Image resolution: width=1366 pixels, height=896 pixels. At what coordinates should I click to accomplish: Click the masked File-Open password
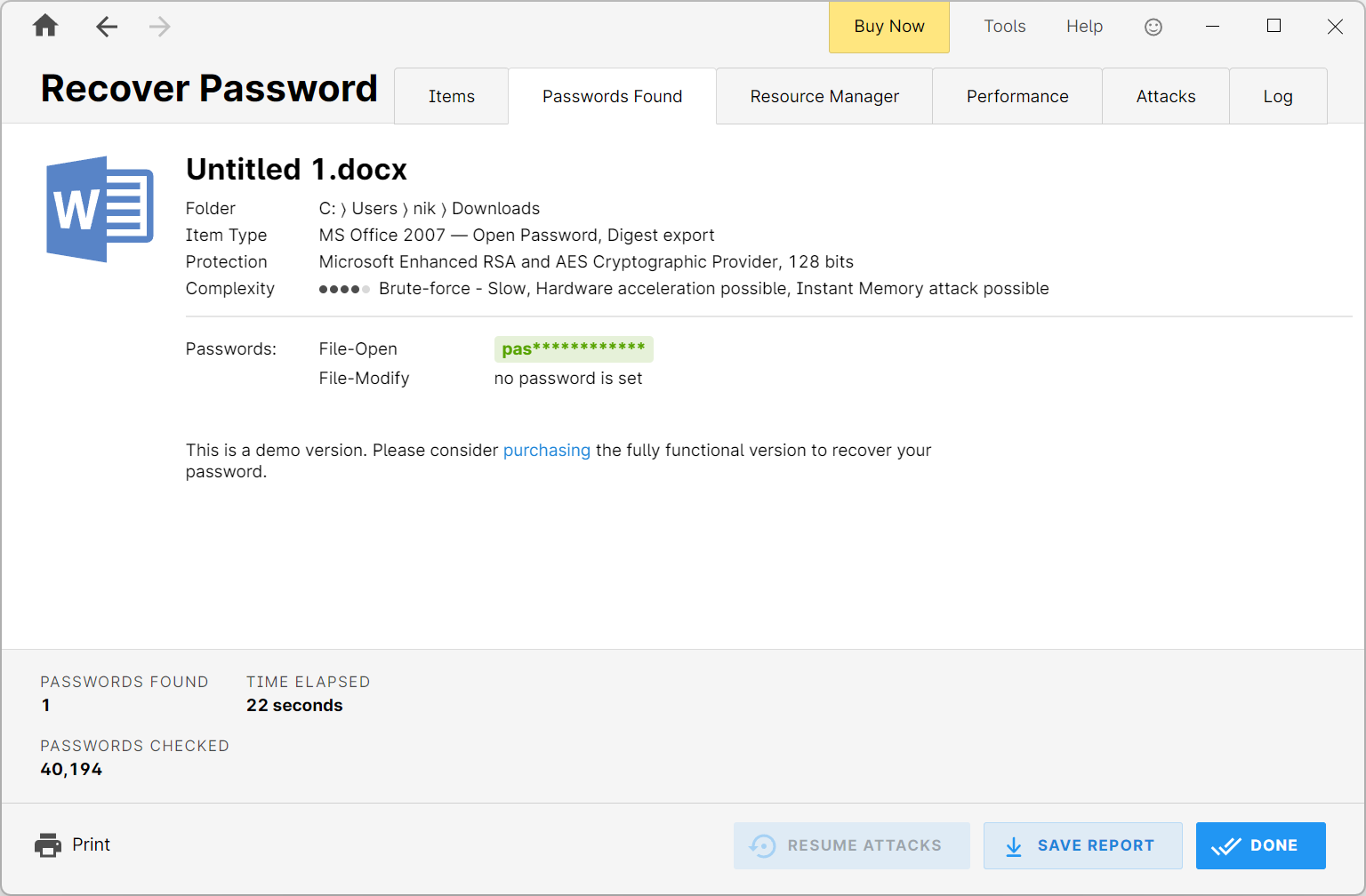click(574, 349)
